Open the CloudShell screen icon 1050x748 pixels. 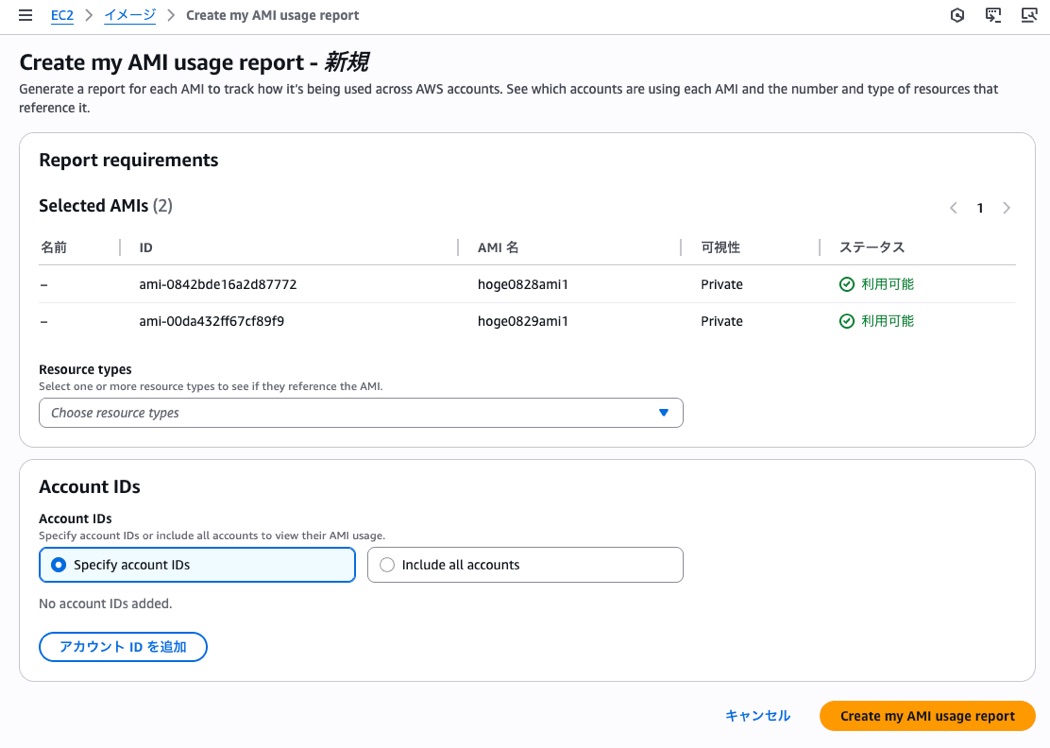tap(993, 15)
